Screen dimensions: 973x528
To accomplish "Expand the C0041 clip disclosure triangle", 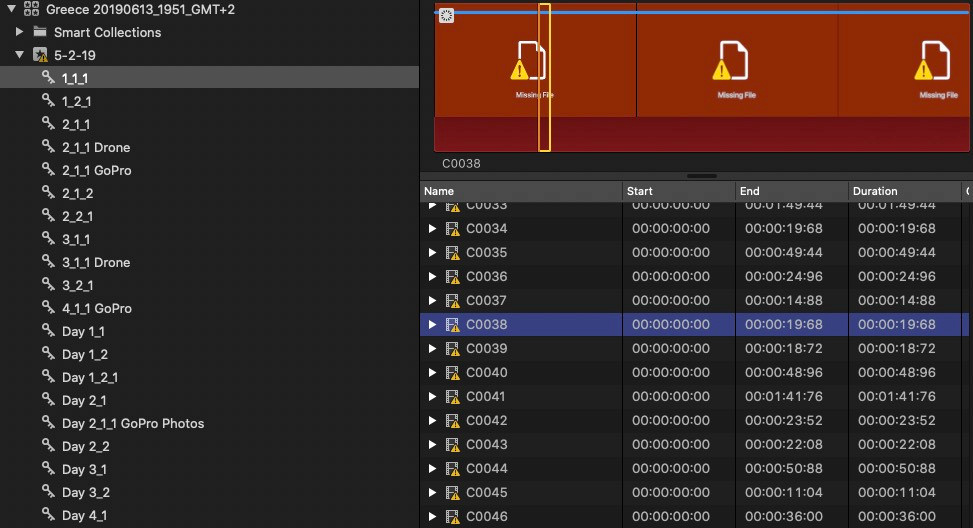I will coord(433,396).
